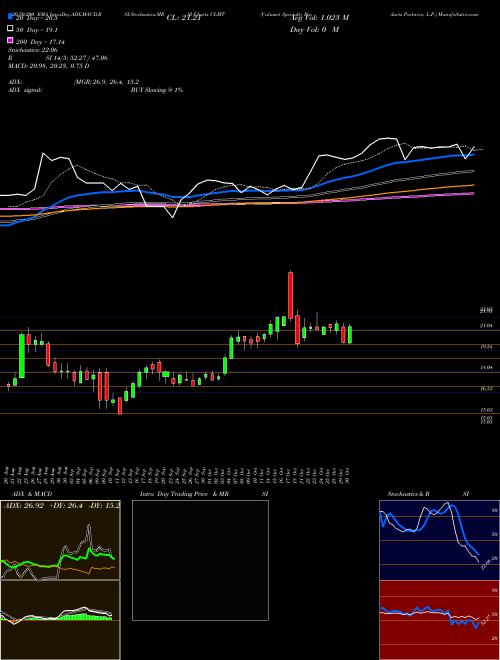Click the MACD histogram green bars
This screenshot has width=500, height=660.
pos(85,617)
